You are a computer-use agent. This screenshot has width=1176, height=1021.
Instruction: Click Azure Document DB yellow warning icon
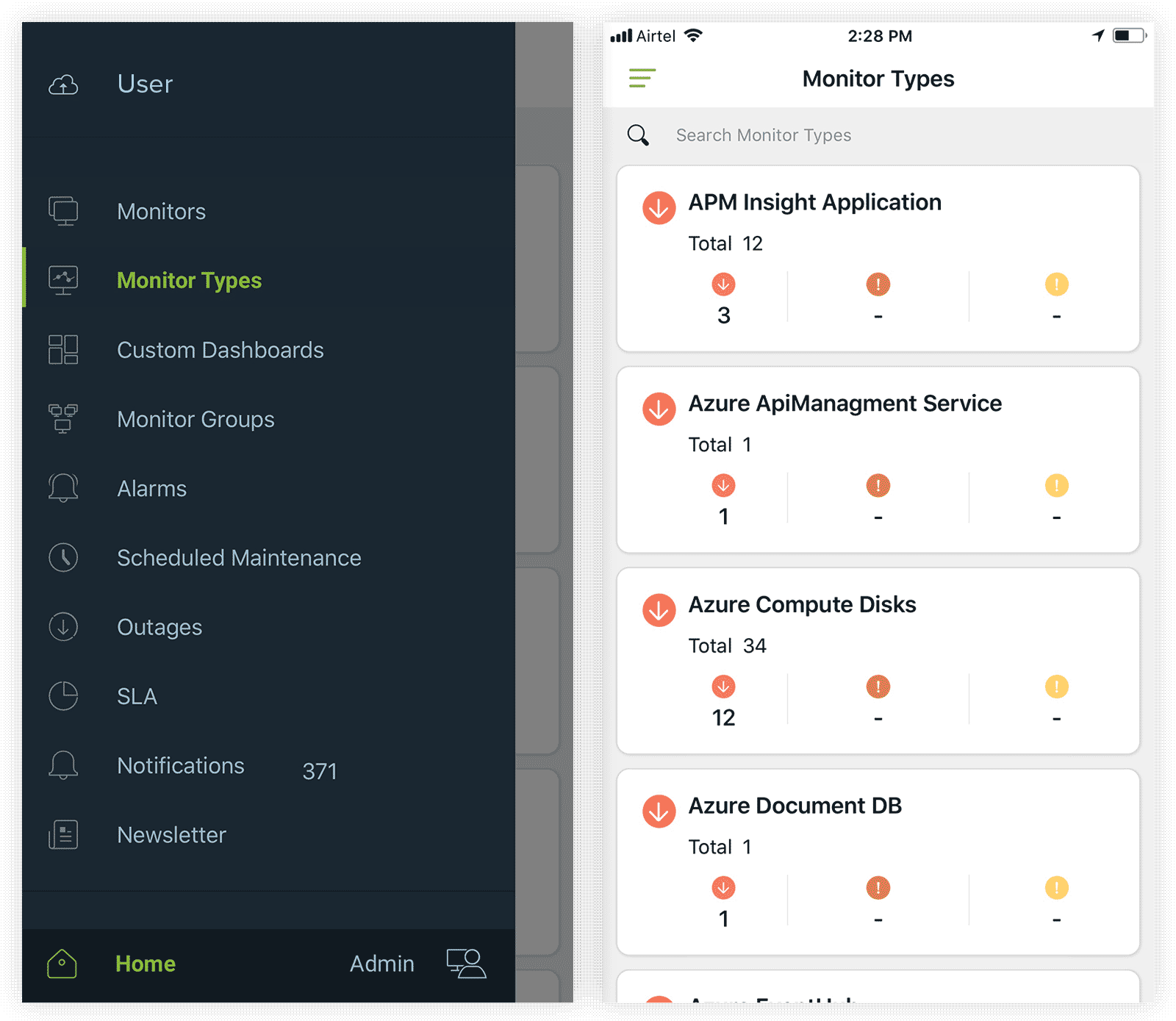[x=1057, y=888]
